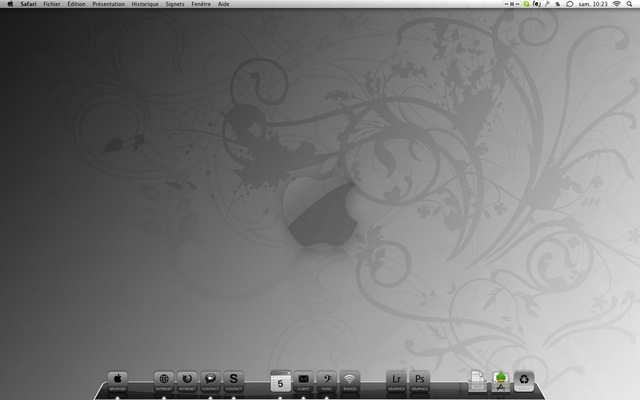Click the Apple logo dock icon labeled Browser

[118, 381]
